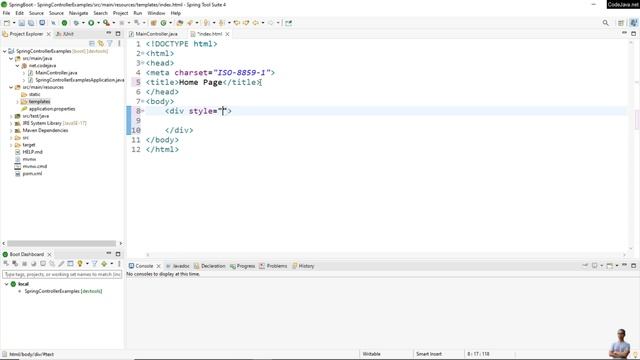Click the green Run toolbar button
This screenshot has height=360, width=640.
pos(91,23)
